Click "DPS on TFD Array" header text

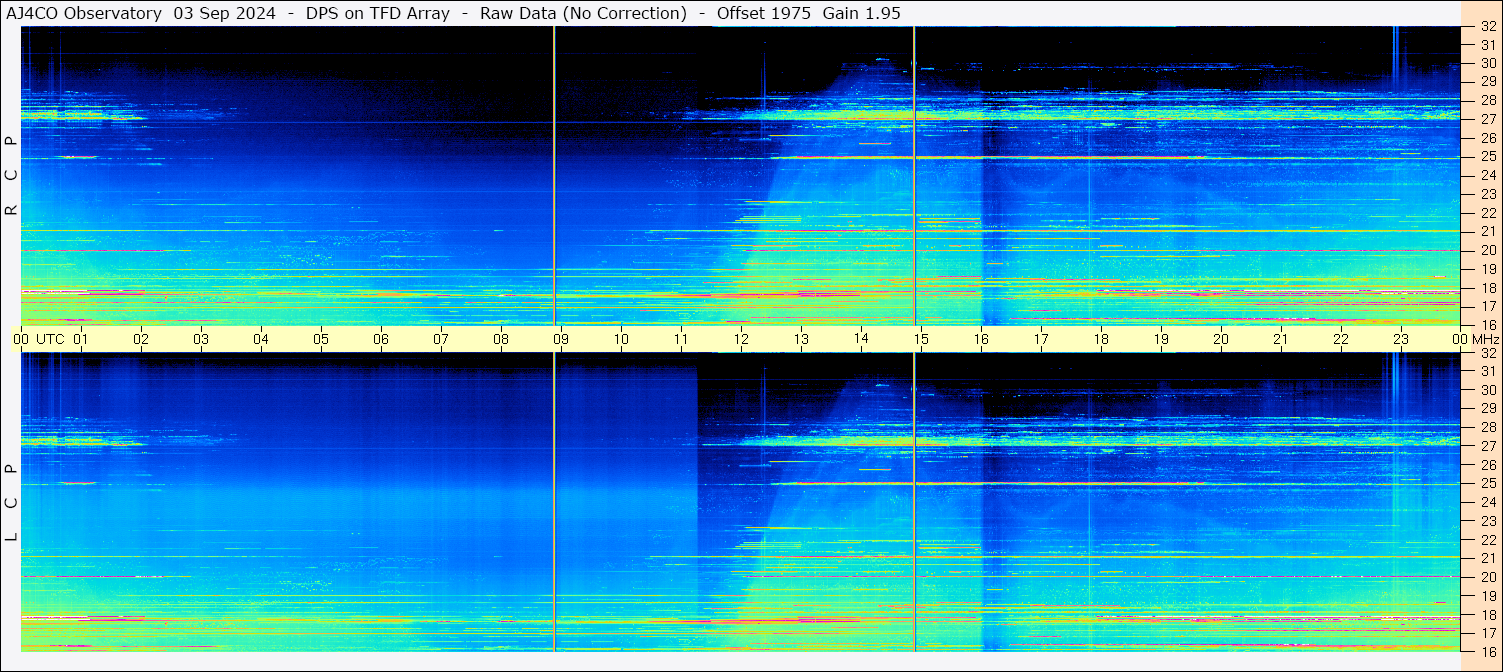pos(378,13)
